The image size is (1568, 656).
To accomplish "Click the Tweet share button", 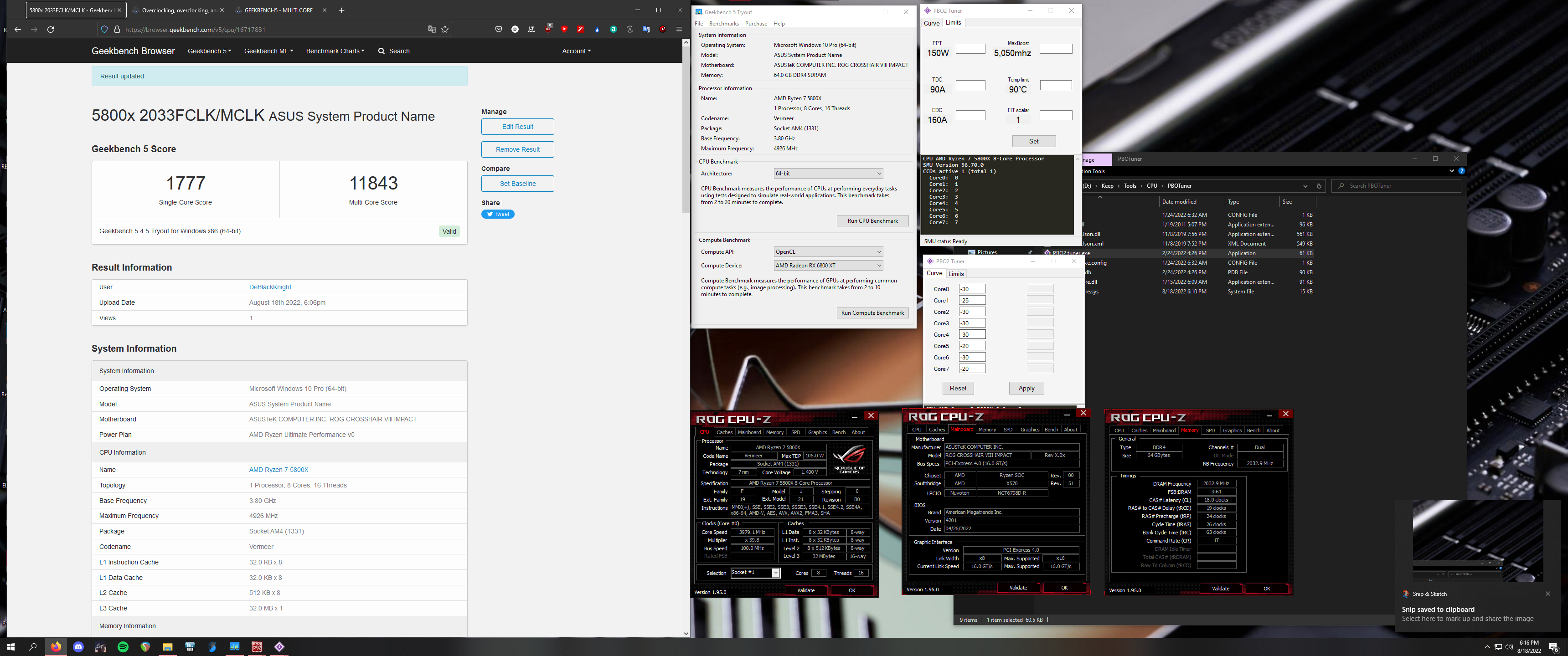I will click(498, 214).
